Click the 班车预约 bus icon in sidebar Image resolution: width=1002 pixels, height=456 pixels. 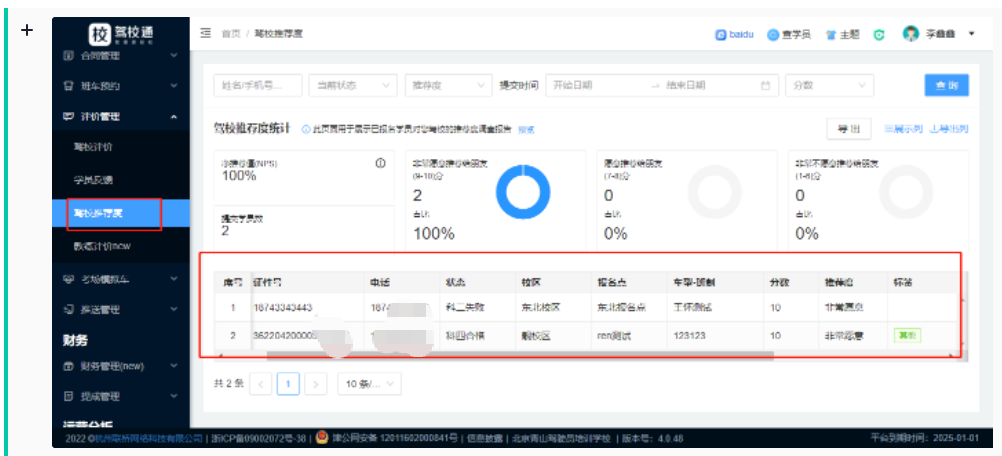(69, 86)
